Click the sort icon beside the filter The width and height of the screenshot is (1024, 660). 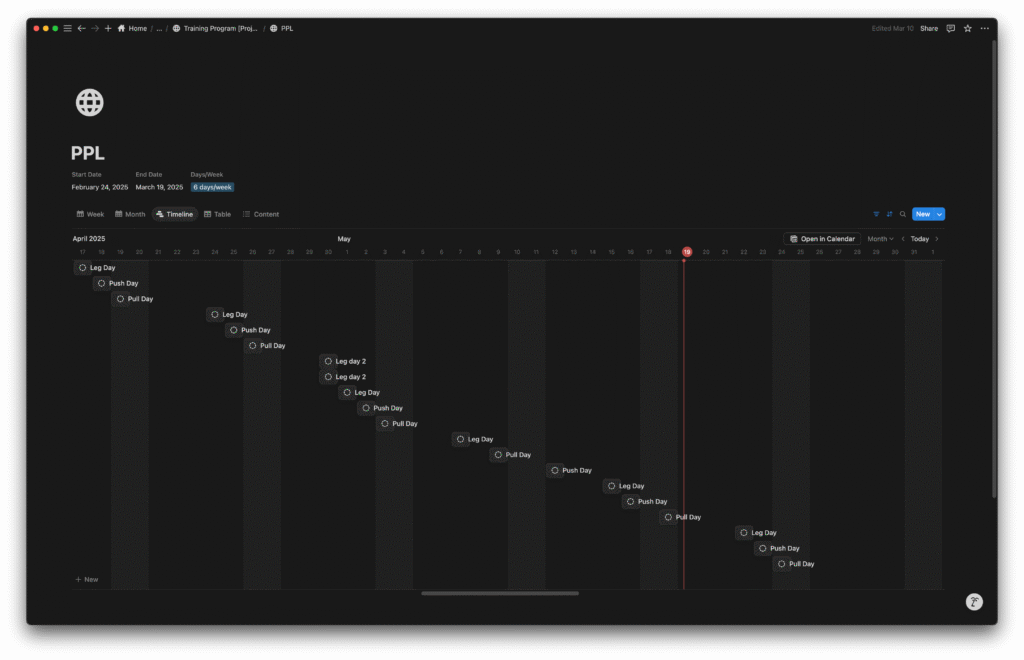(889, 214)
